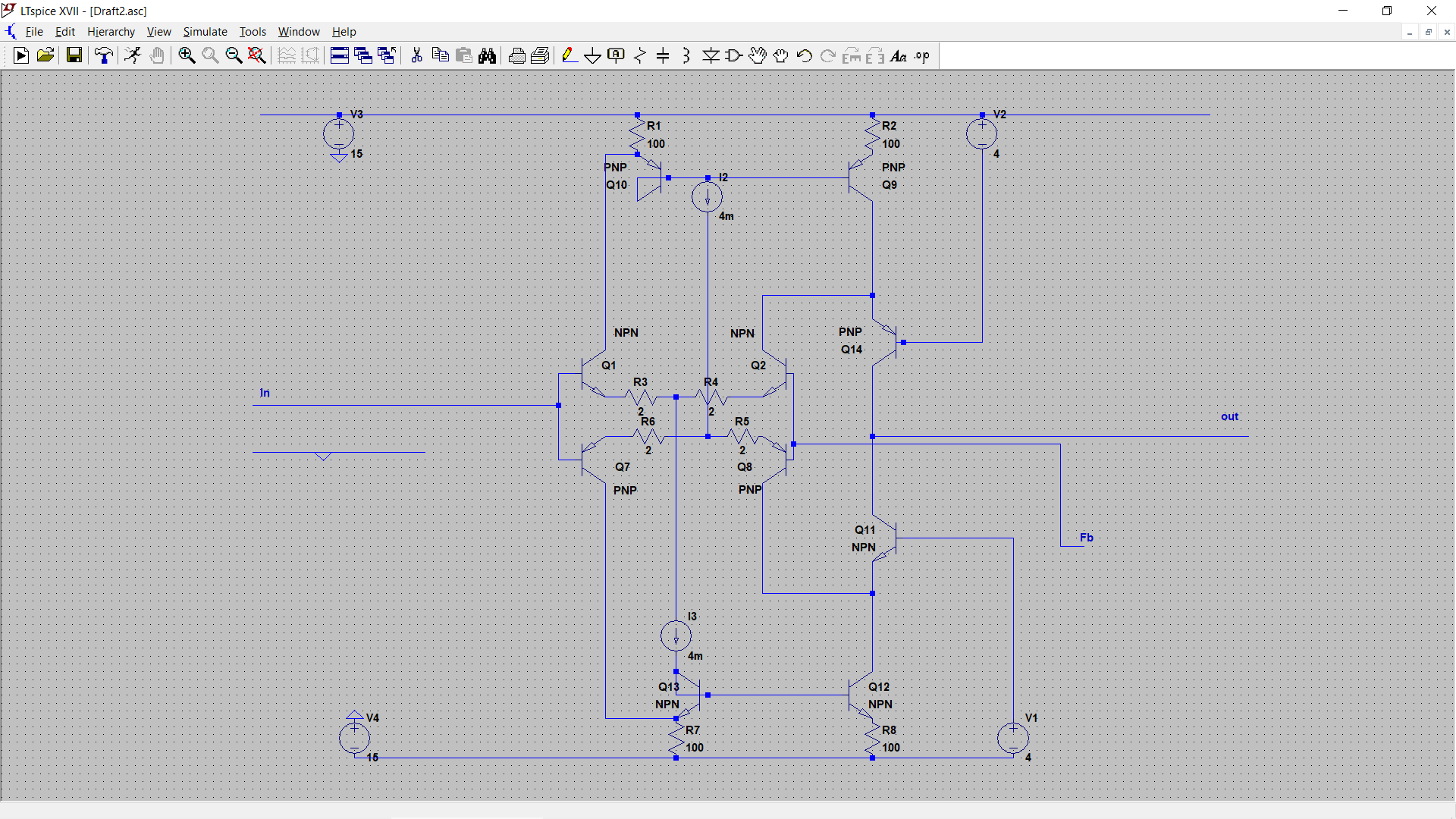Click the Close All Windows toolbar icon
1456x819 pixels.
pos(387,55)
